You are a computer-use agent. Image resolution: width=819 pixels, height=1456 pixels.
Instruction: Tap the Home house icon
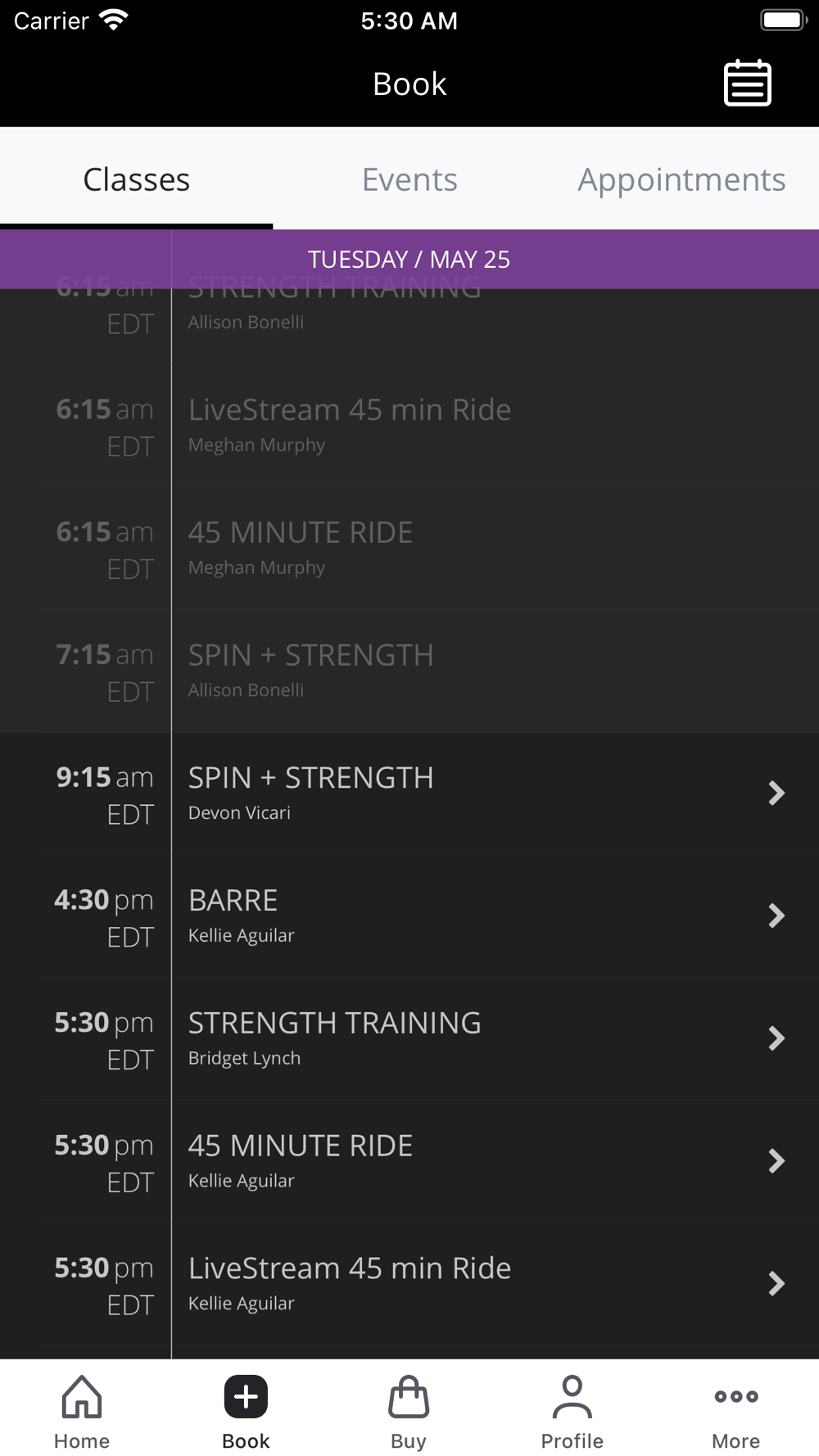tap(82, 1396)
